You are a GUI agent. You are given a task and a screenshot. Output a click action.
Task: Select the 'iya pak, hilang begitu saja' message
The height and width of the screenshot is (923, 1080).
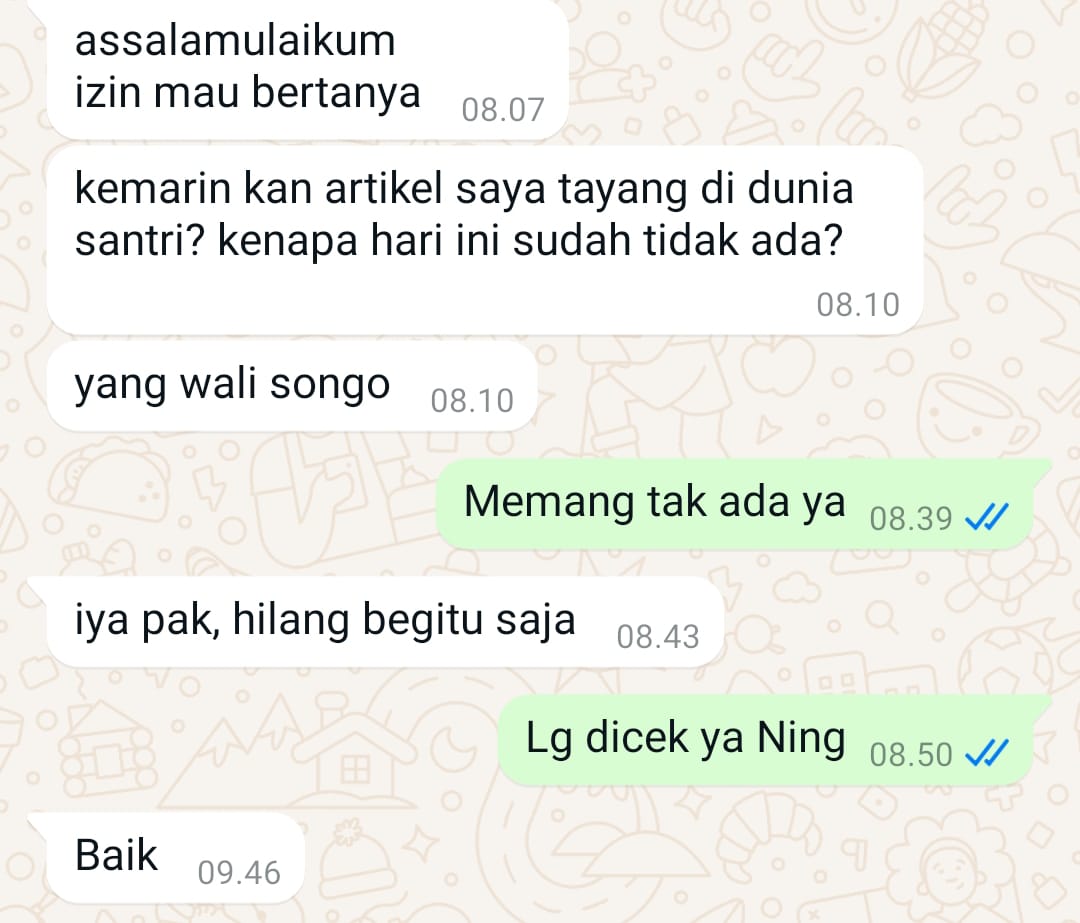385,621
